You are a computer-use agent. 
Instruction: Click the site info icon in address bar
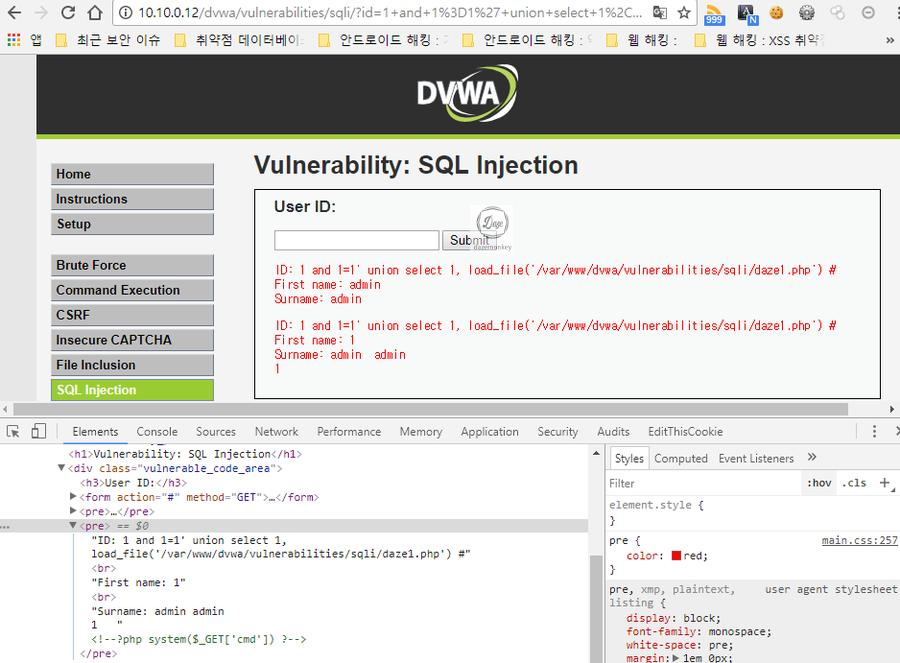click(x=126, y=13)
